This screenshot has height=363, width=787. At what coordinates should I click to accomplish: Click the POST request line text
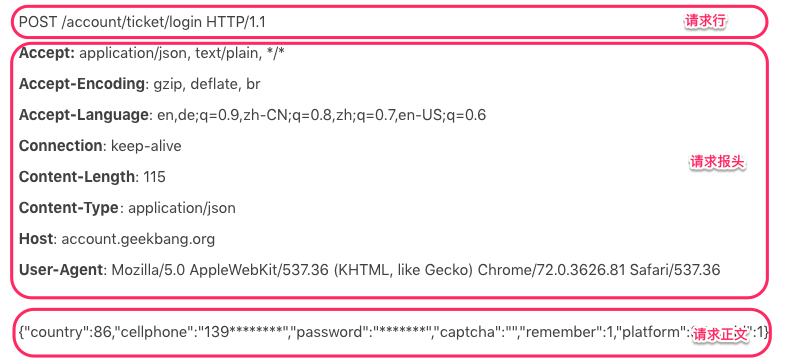(142, 22)
